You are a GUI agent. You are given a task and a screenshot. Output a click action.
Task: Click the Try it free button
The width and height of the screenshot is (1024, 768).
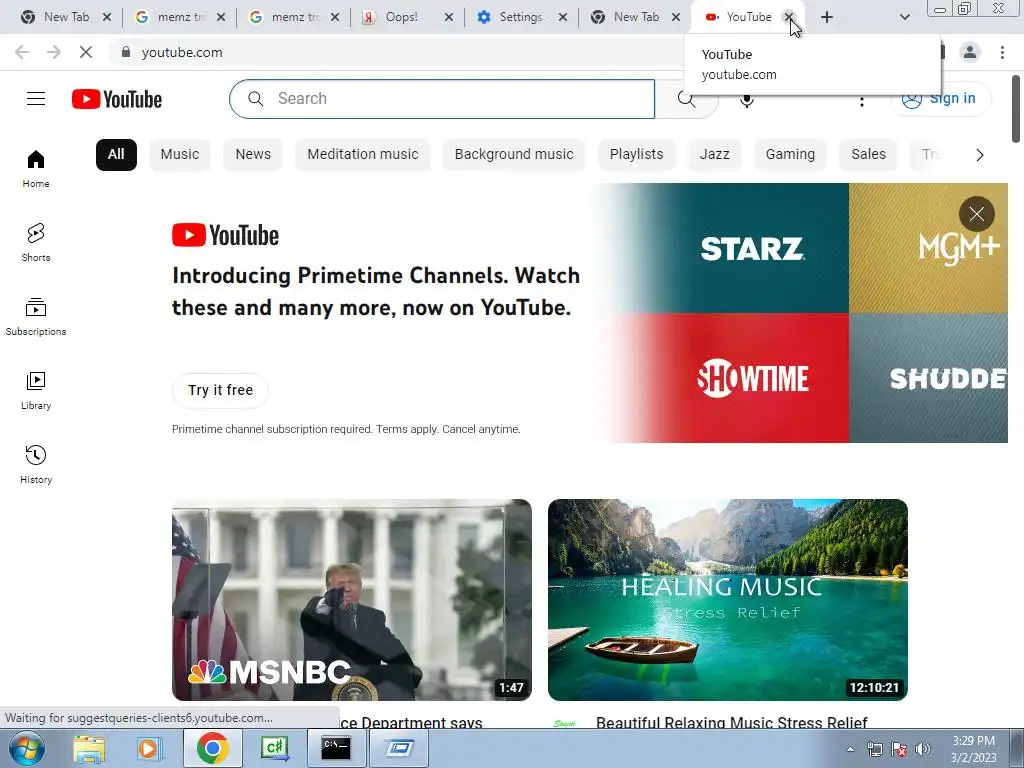click(220, 391)
